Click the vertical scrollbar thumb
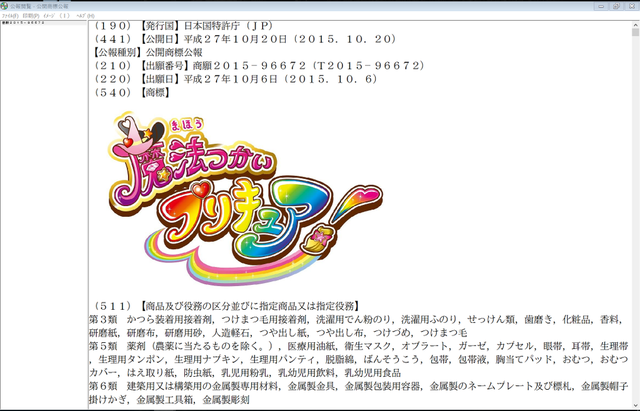 pos(635,32)
